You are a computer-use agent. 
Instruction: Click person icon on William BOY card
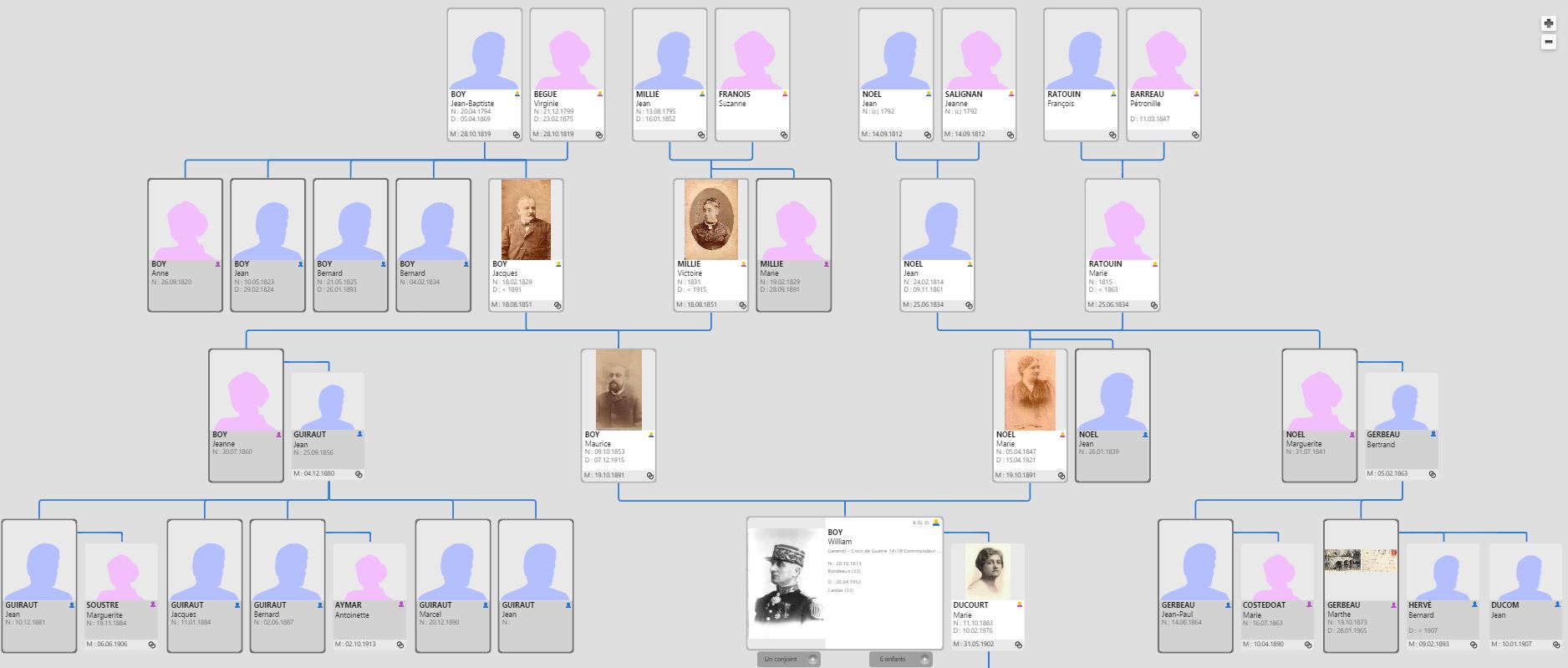pyautogui.click(x=936, y=523)
